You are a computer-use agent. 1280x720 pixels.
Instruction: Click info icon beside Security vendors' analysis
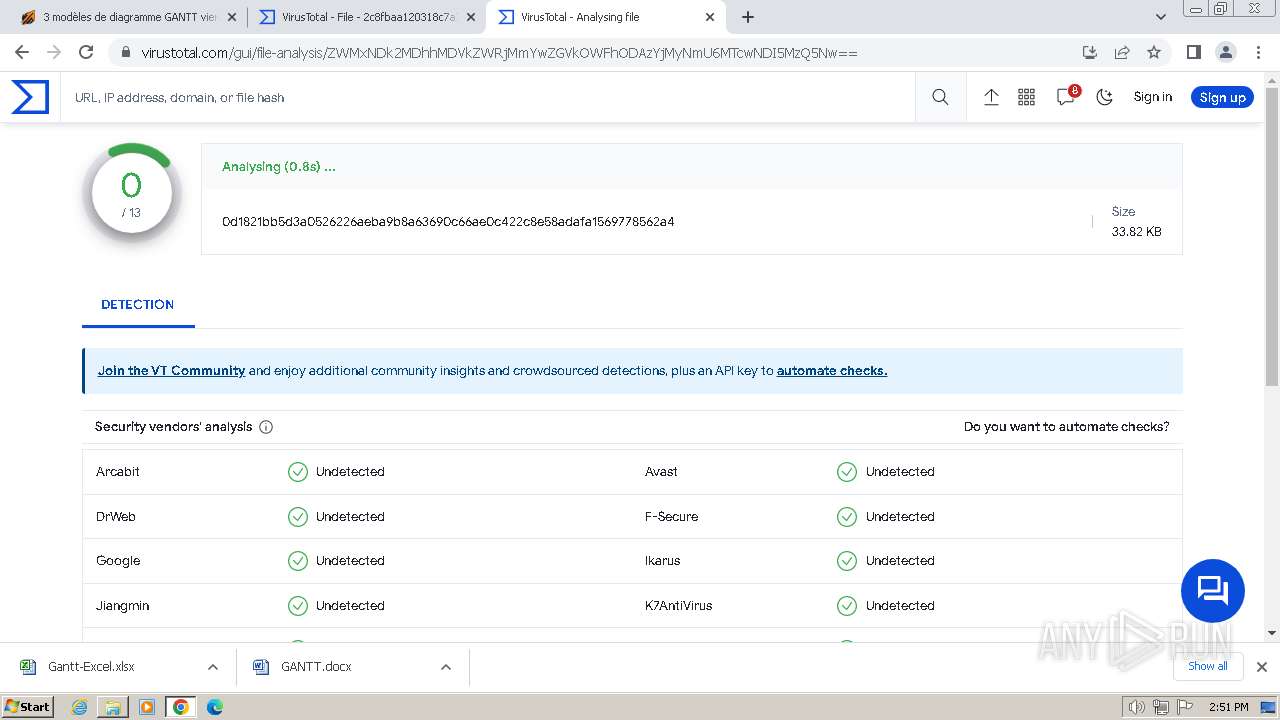click(266, 427)
